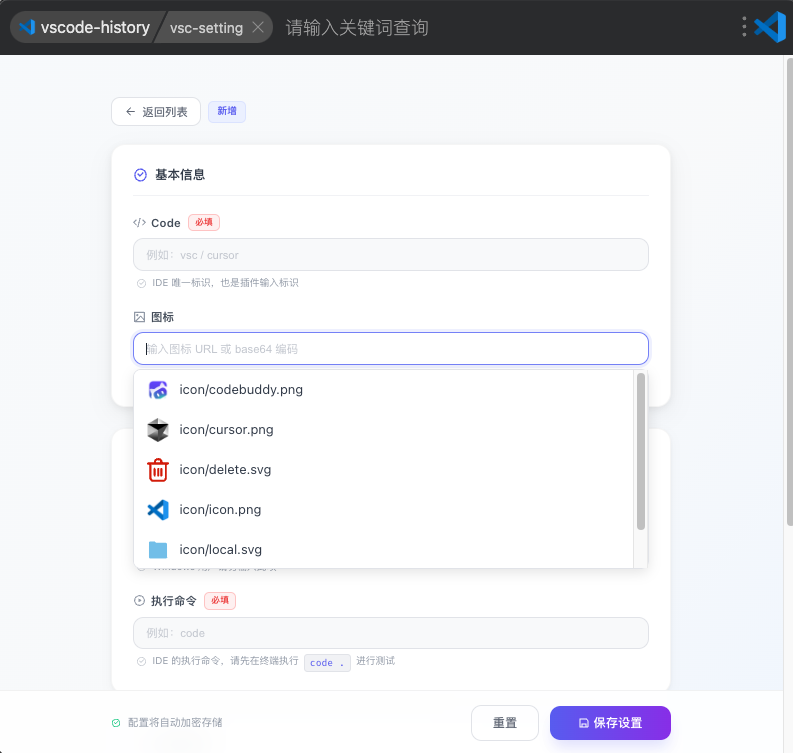
Task: Go back via 返回列表 button
Action: pyautogui.click(x=156, y=112)
